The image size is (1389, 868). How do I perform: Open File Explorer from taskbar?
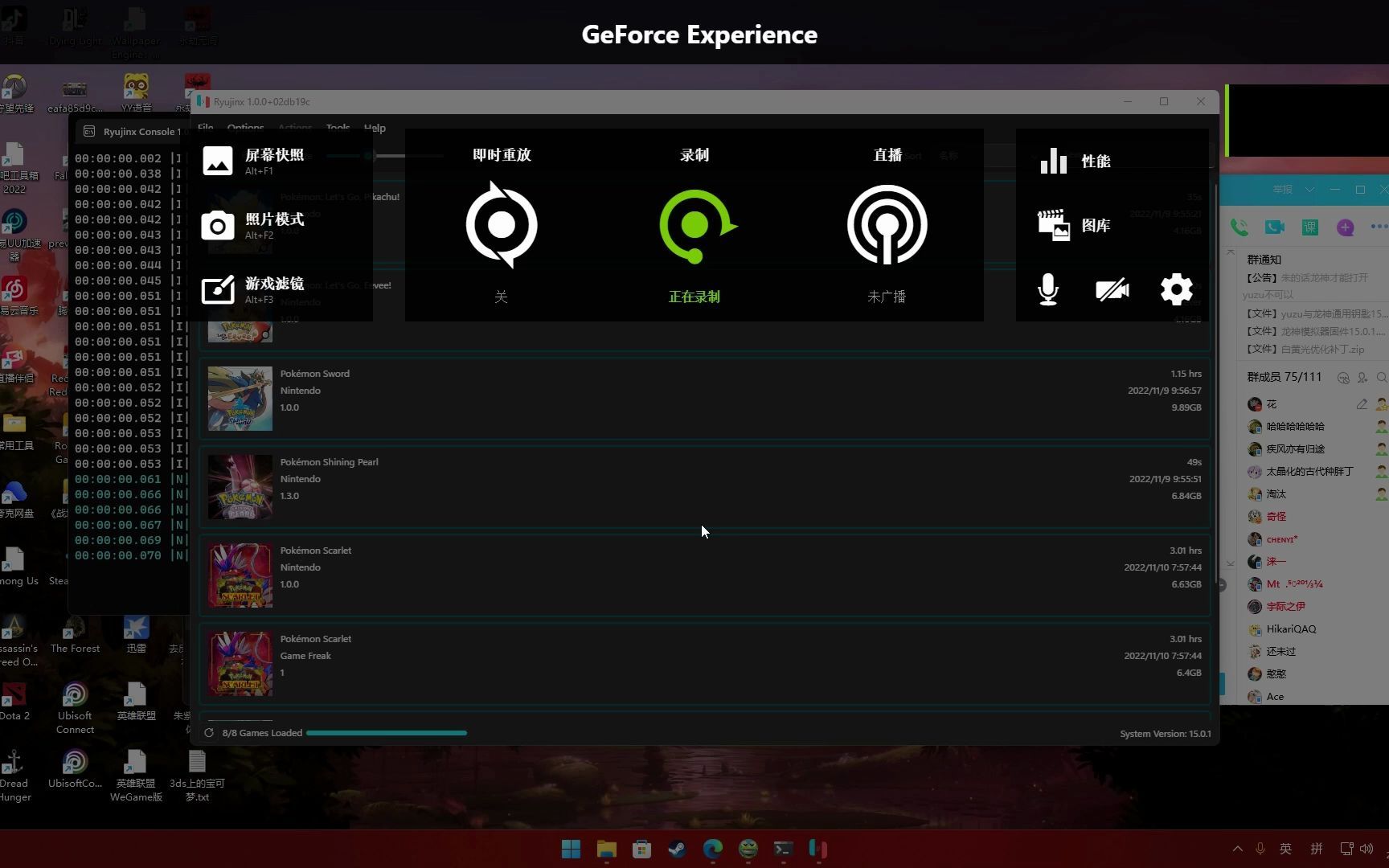click(607, 849)
